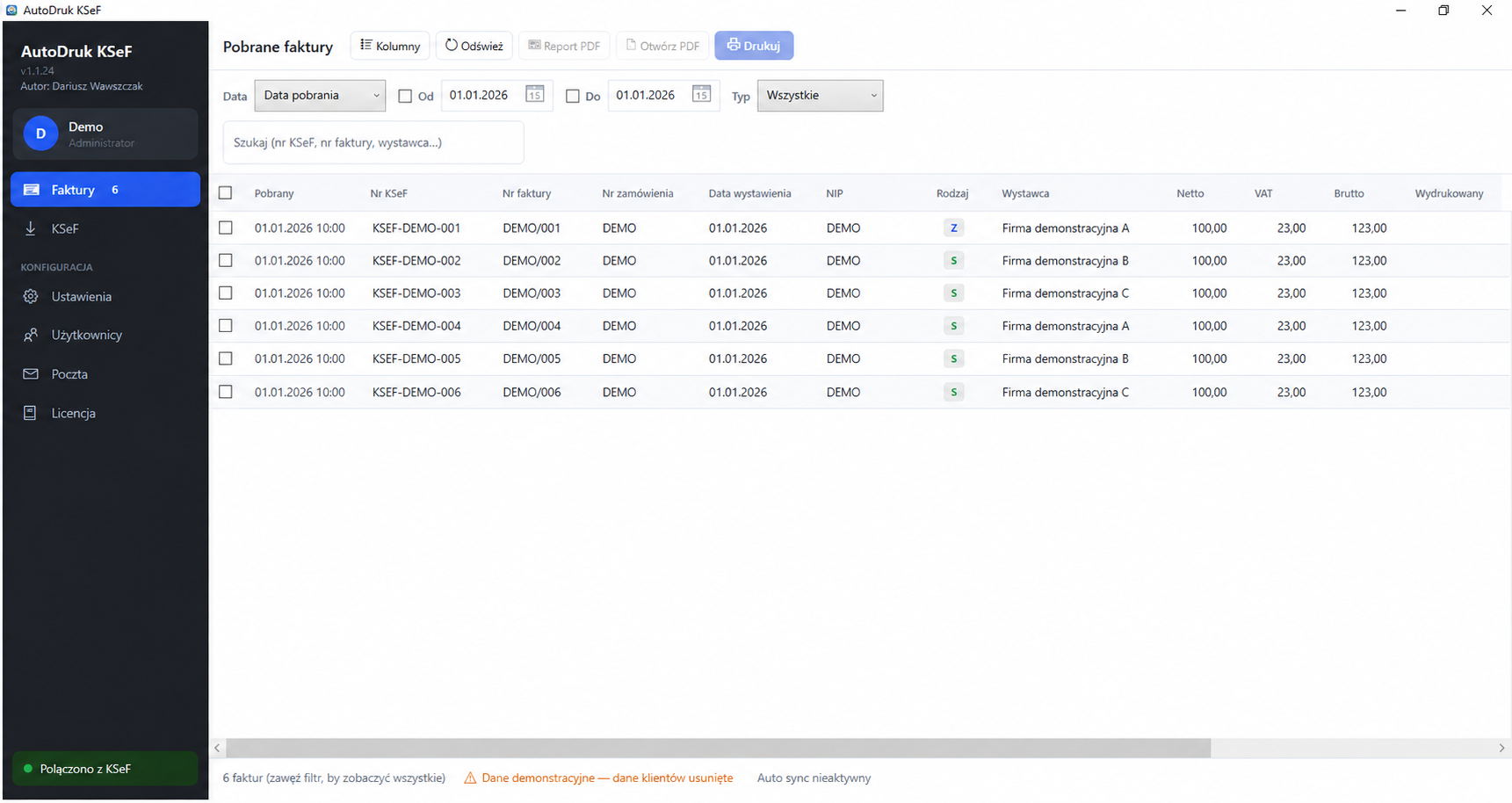
Task: Enable the Do date filter checkbox
Action: [x=572, y=96]
